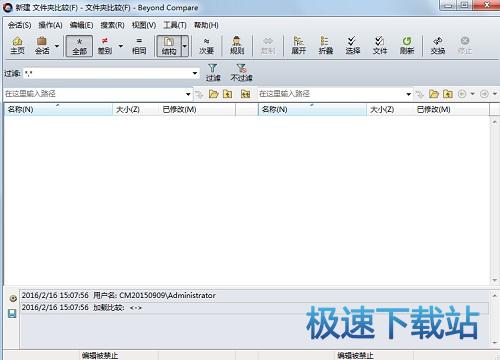
Task: Click the 文件 select files icon
Action: [380, 46]
